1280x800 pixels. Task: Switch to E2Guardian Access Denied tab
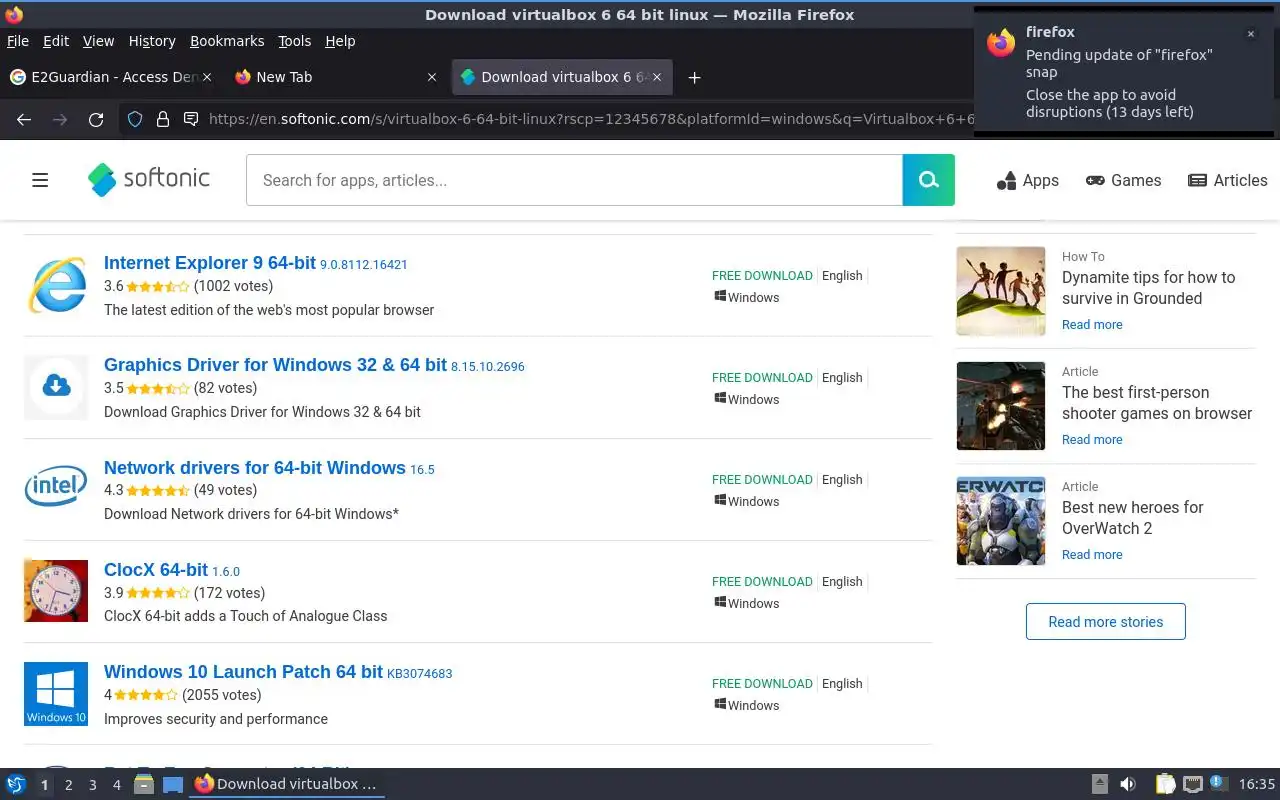click(112, 77)
